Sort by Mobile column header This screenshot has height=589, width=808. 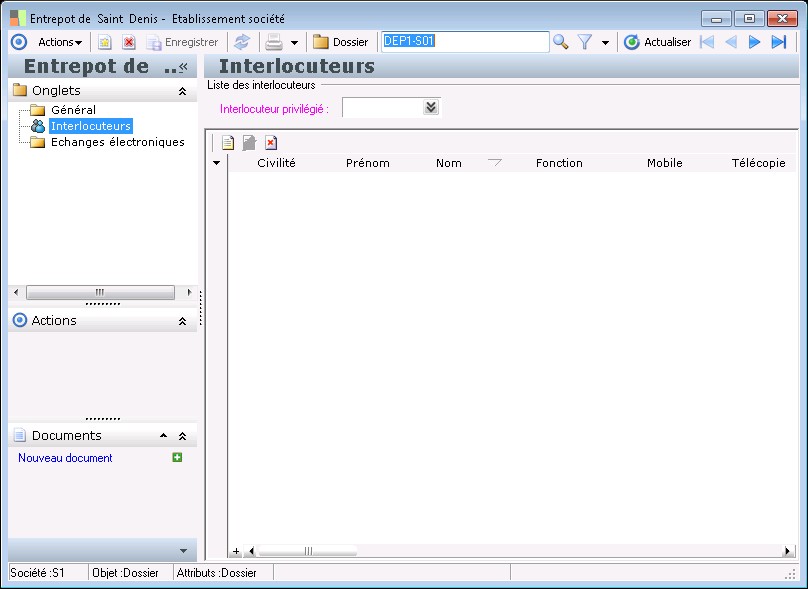(665, 163)
